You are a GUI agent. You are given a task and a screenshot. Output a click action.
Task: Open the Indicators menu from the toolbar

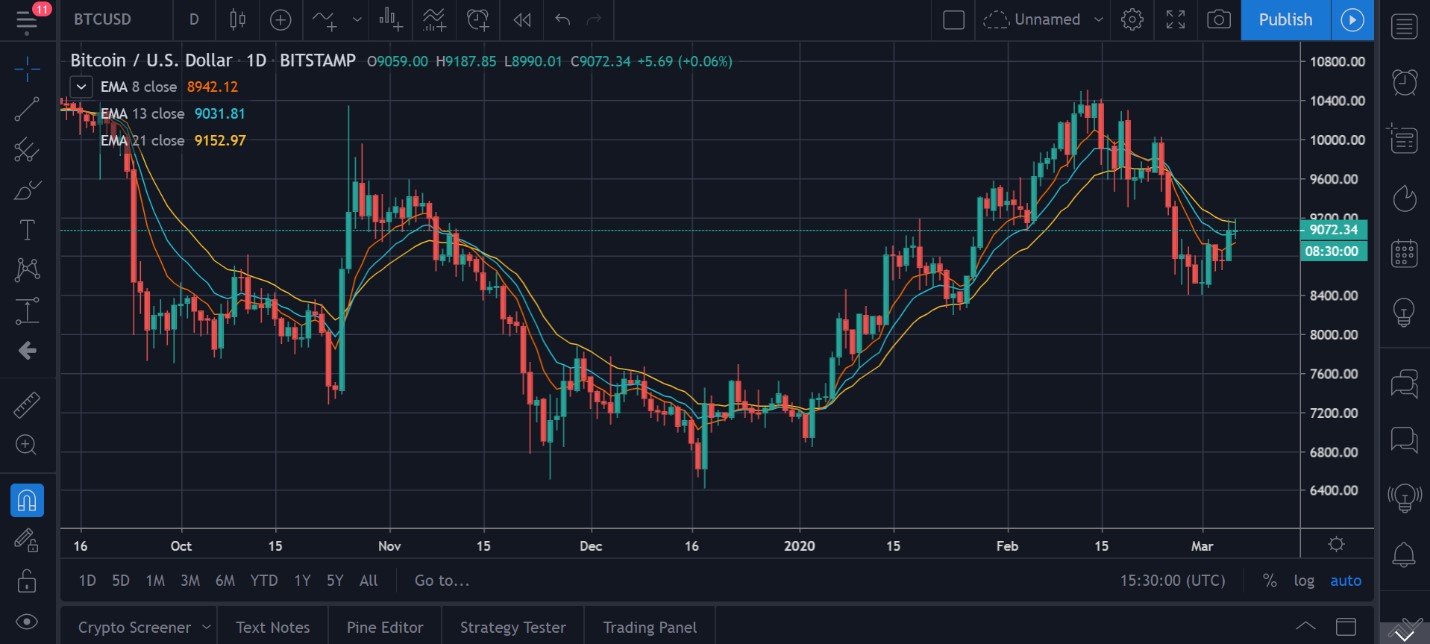pos(323,20)
